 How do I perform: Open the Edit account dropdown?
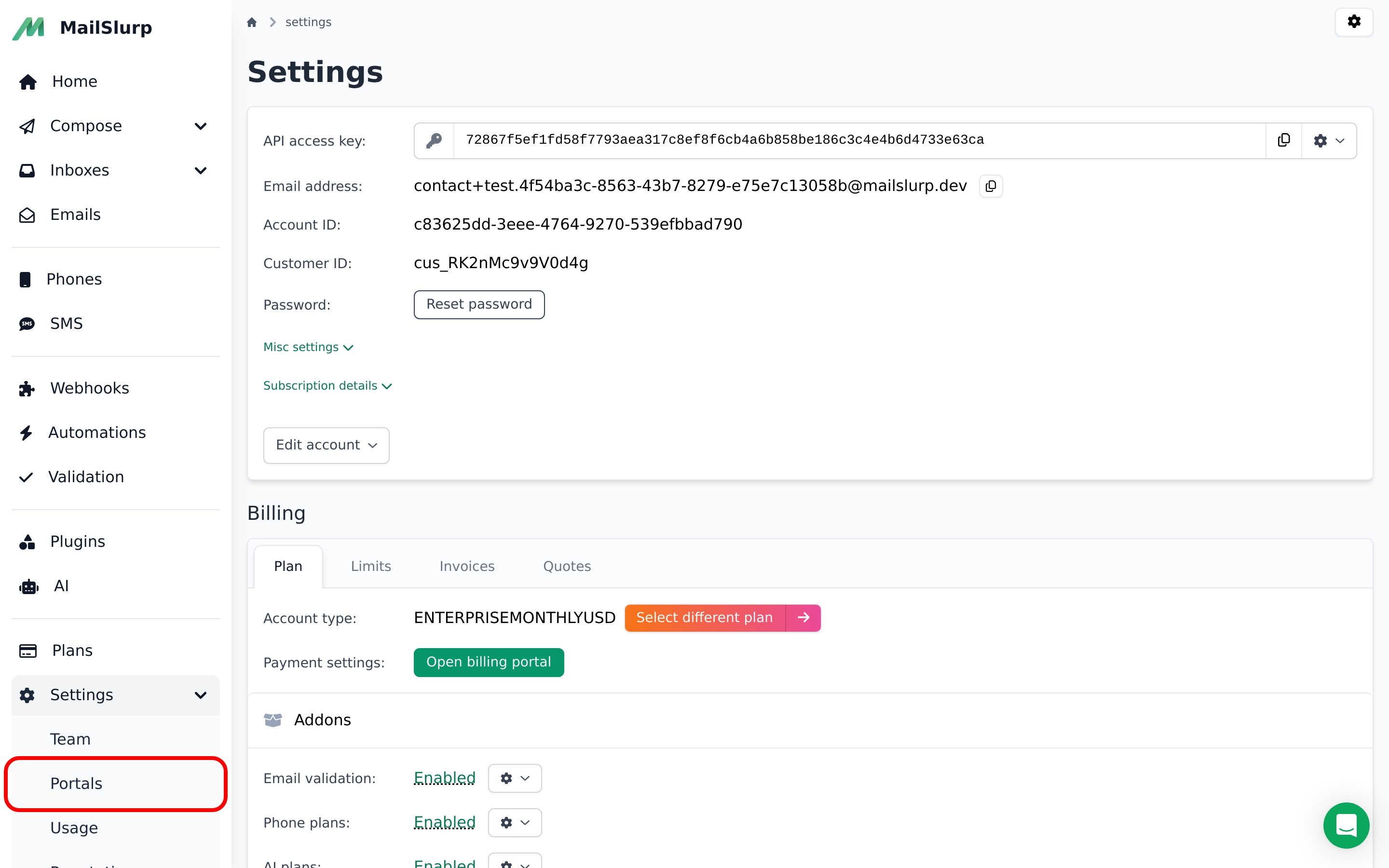tap(326, 445)
